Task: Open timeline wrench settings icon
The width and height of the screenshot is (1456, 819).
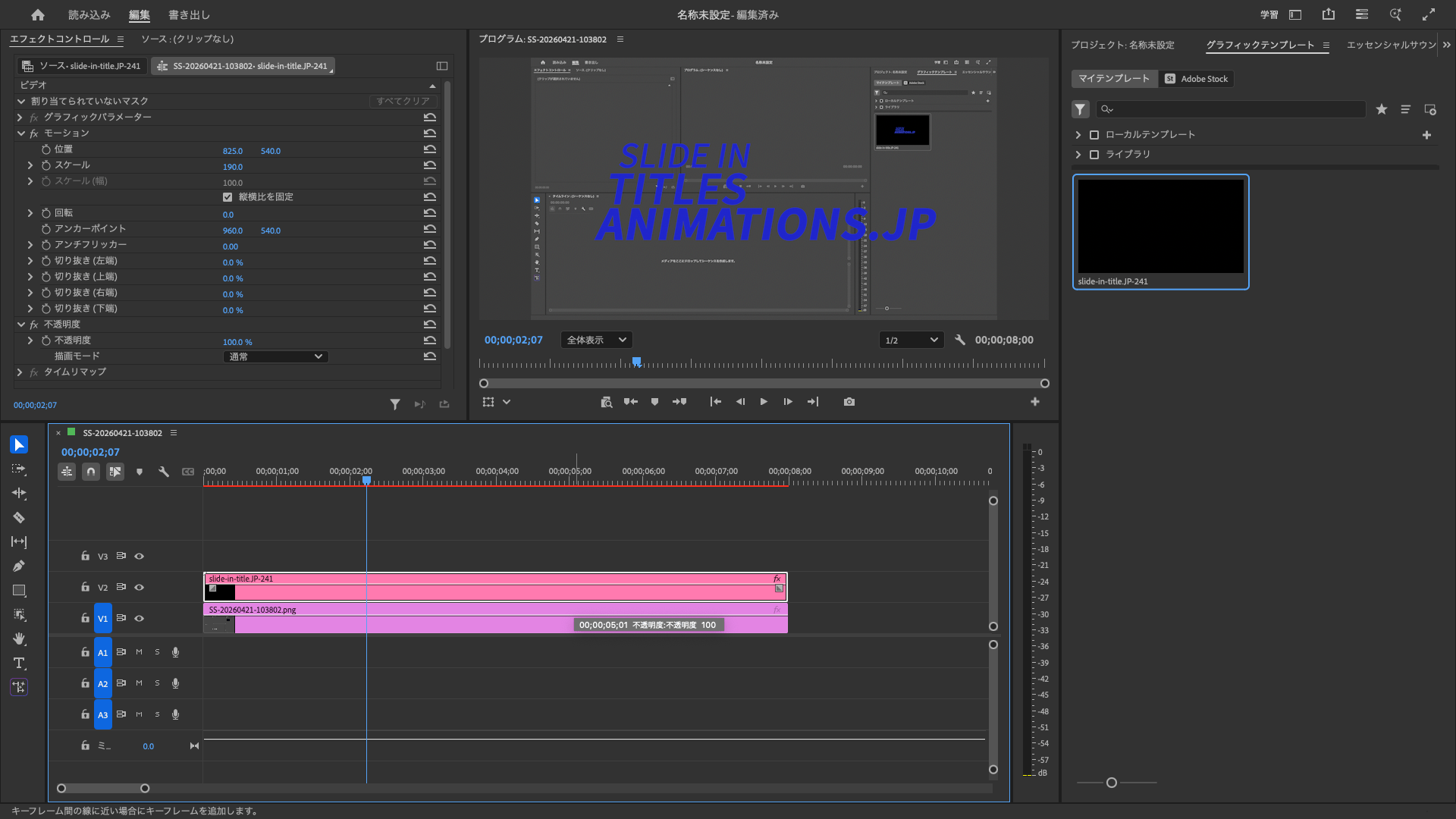Action: [164, 472]
